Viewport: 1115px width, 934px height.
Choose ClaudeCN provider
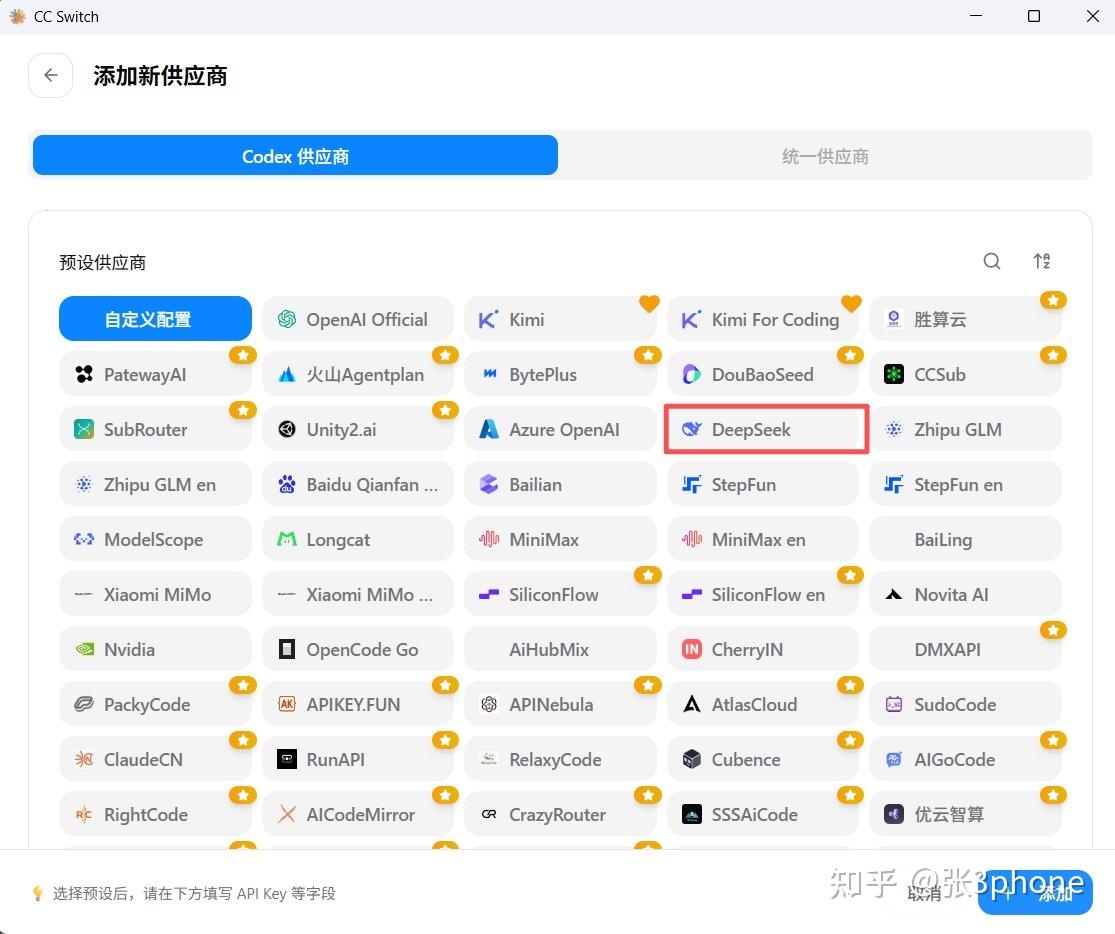[155, 759]
